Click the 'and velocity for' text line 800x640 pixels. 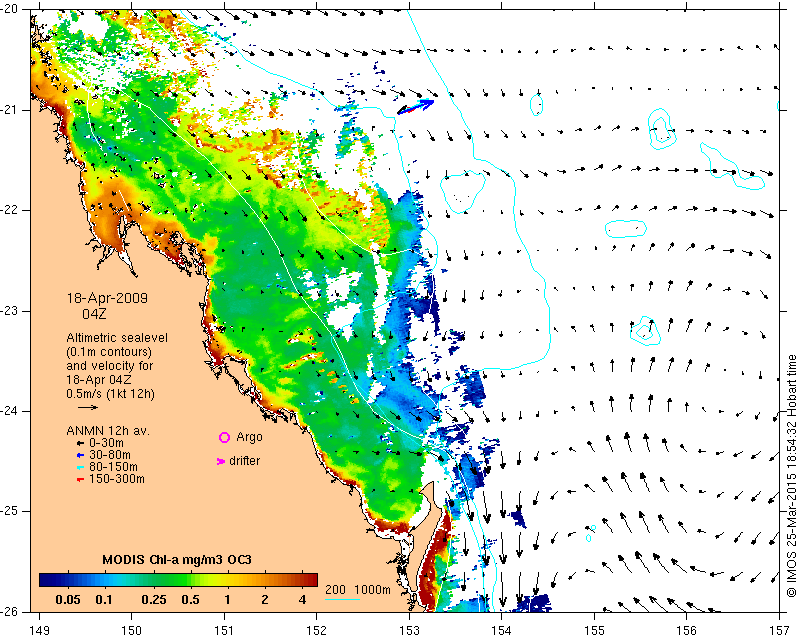coord(110,366)
